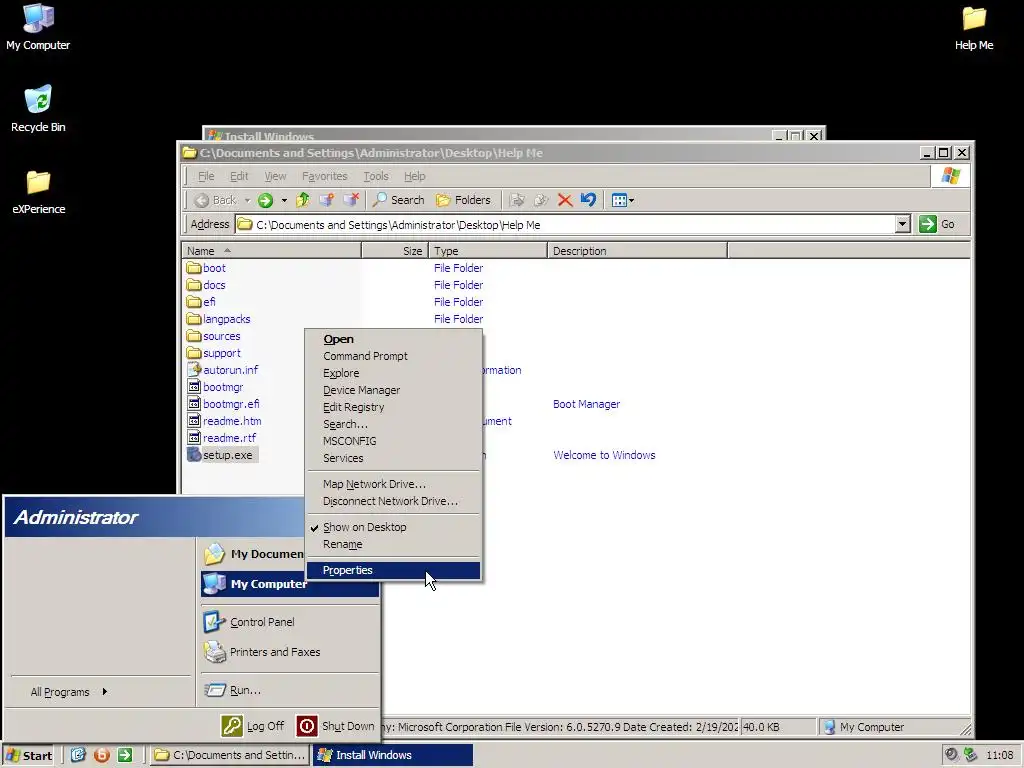Viewport: 1024px width, 768px height.
Task: Click the Up one level folder icon
Action: [x=303, y=200]
